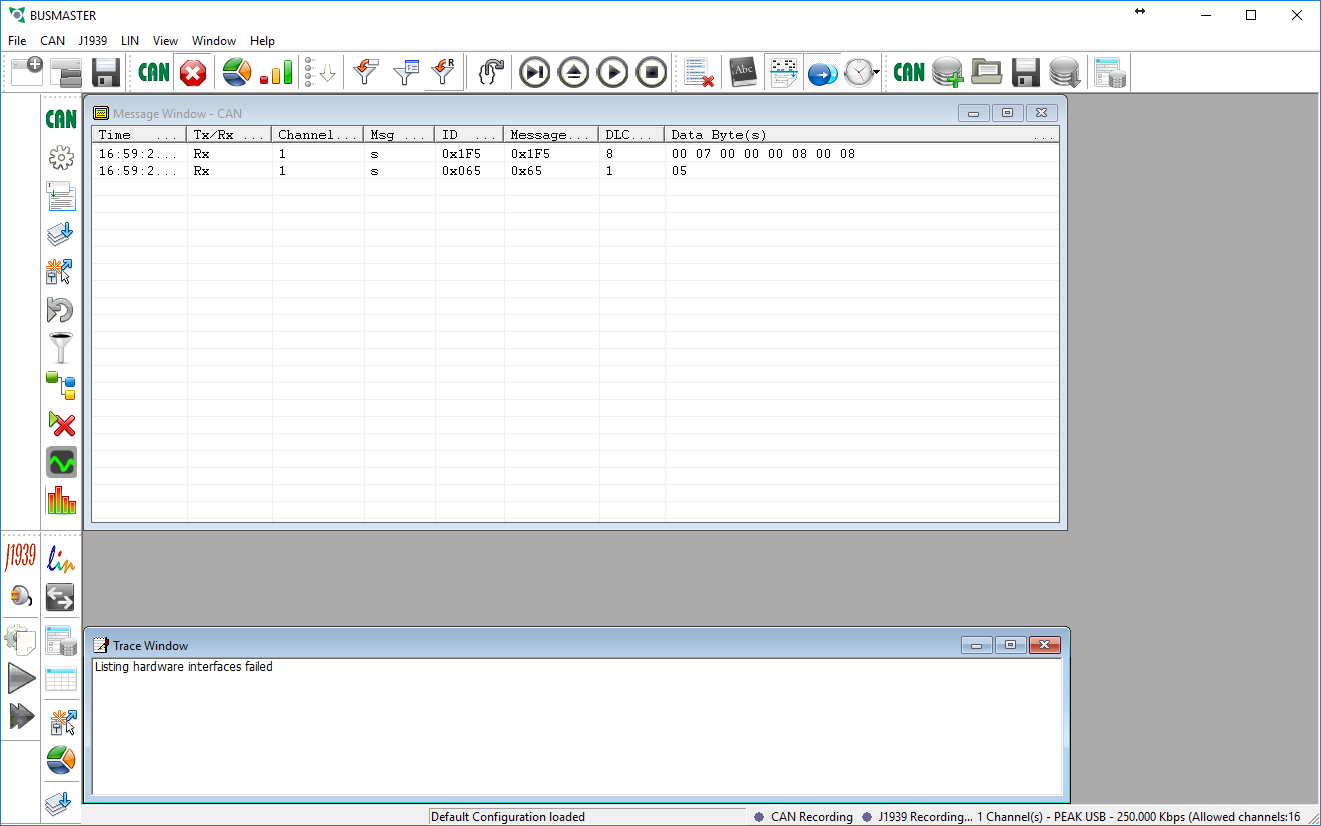1321x826 pixels.
Task: Click the load configuration cabinet icon
Action: click(66, 72)
